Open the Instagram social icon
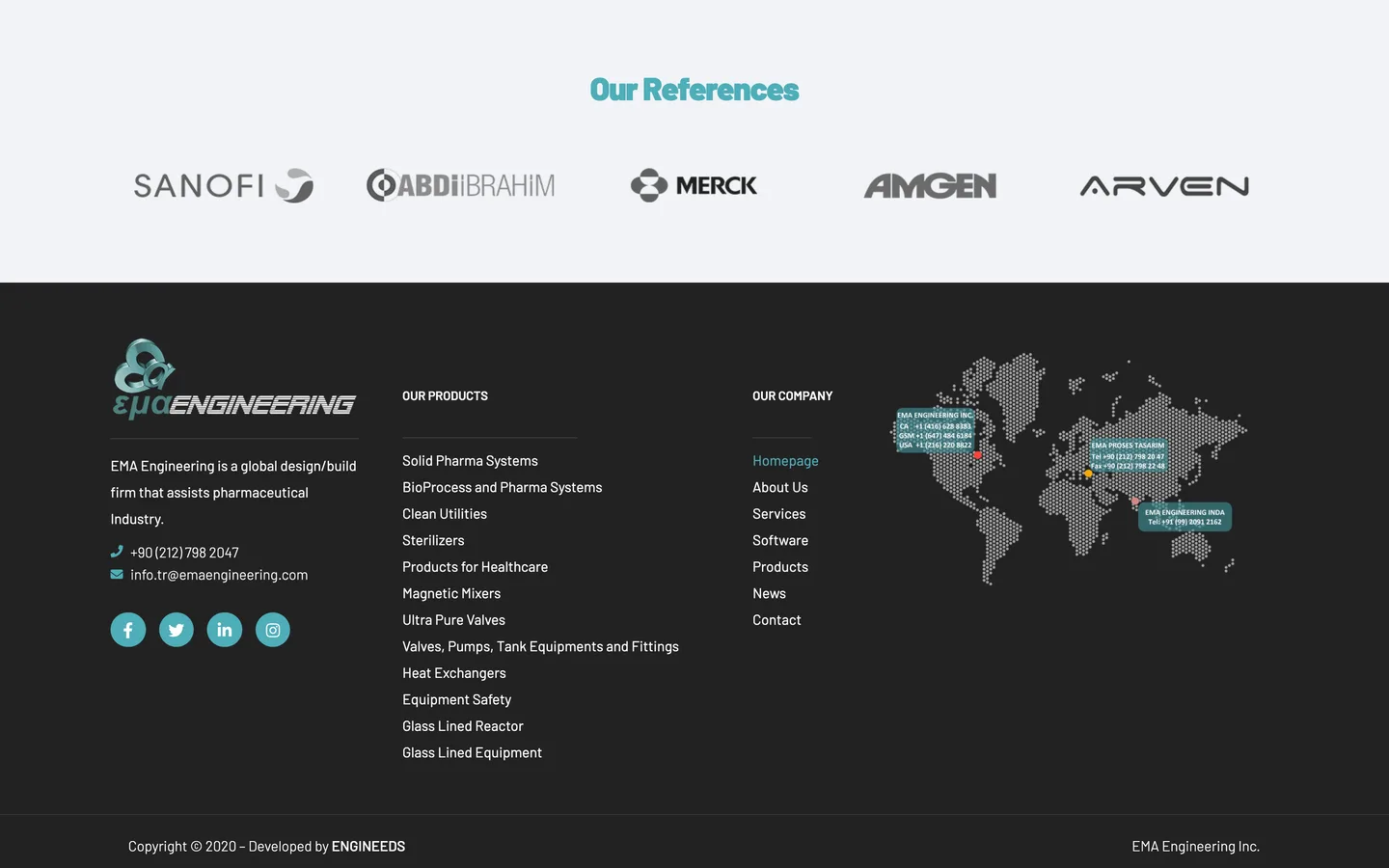Screen dimensions: 1389x868 [x=273, y=630]
